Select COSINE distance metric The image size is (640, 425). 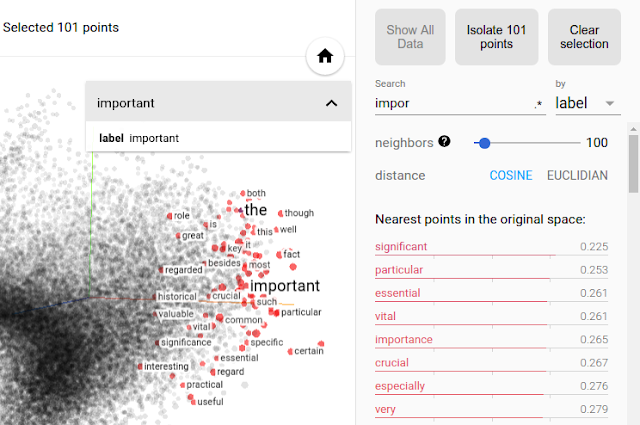coord(511,176)
